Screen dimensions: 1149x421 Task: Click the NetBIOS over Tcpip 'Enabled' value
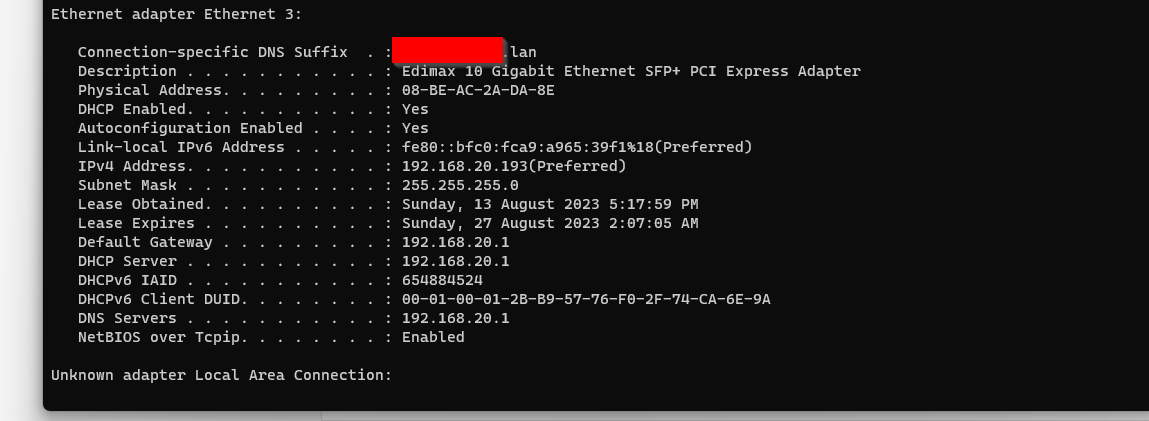[x=433, y=338]
